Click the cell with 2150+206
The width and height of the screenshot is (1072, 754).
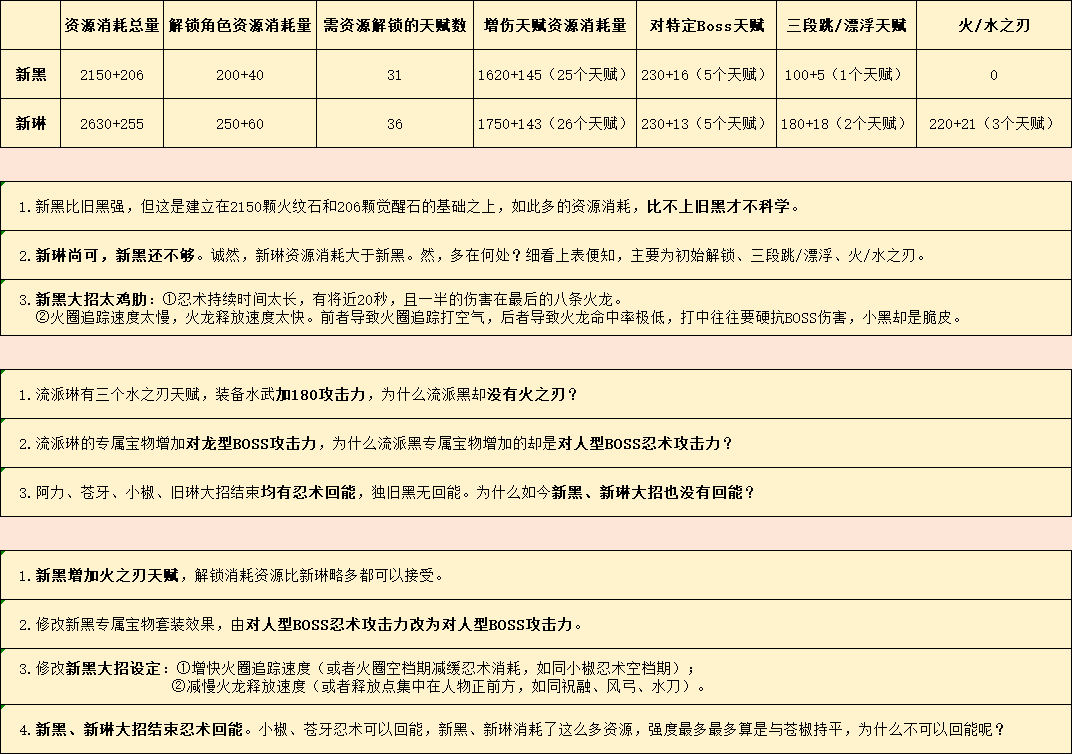click(112, 74)
